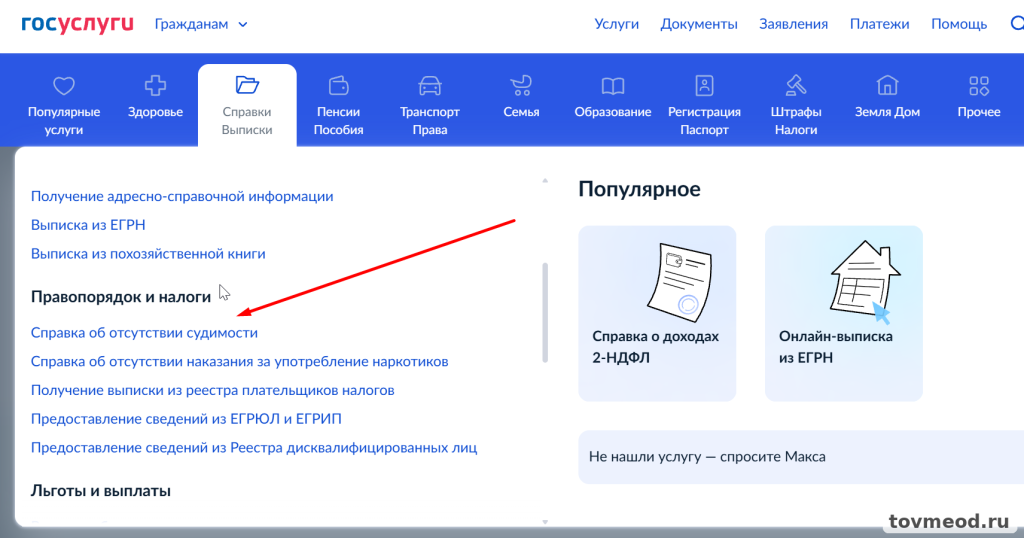
Task: Select the stroller icon for Семья
Action: click(x=521, y=86)
